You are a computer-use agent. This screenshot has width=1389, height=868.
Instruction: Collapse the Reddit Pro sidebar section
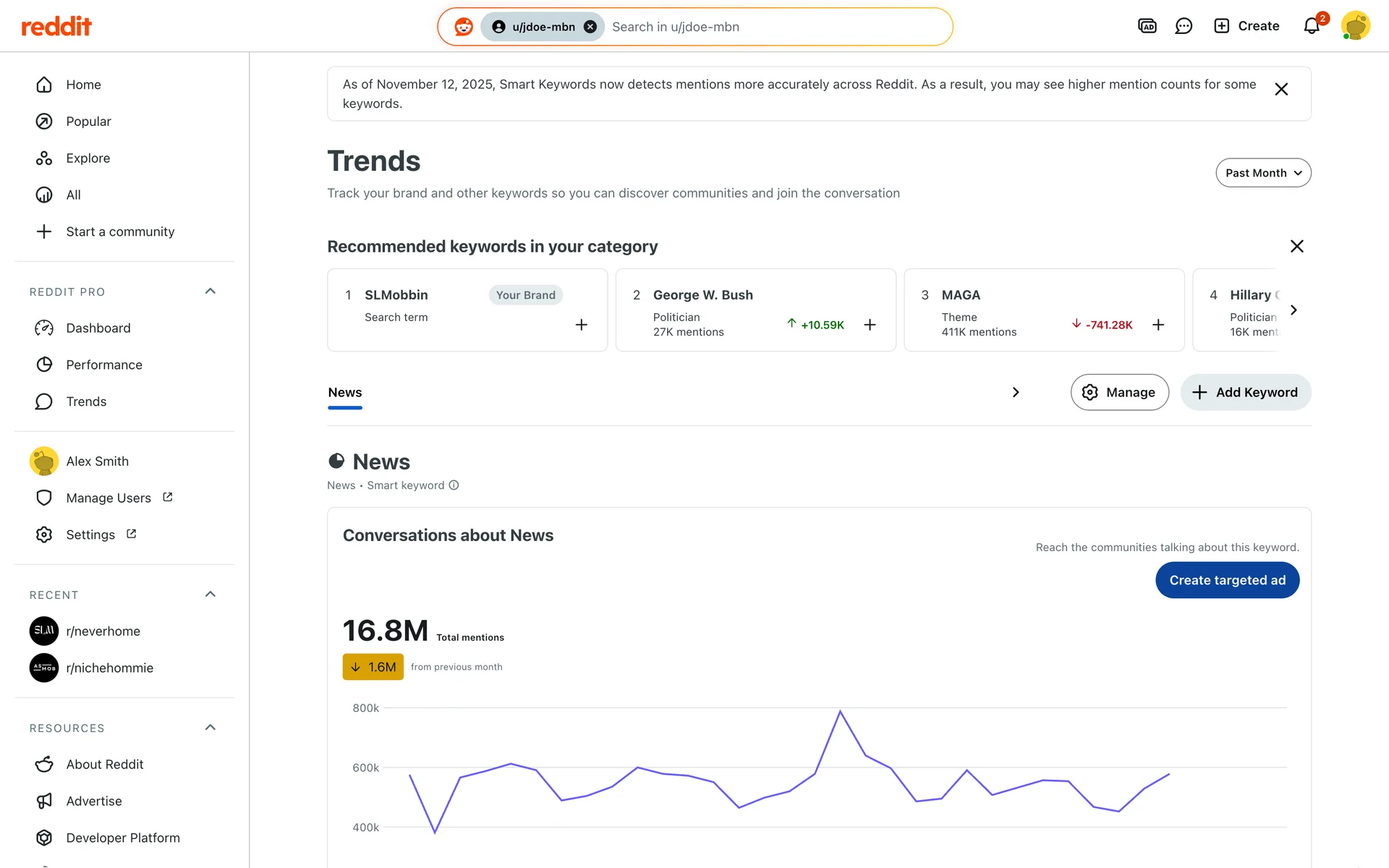click(x=211, y=292)
